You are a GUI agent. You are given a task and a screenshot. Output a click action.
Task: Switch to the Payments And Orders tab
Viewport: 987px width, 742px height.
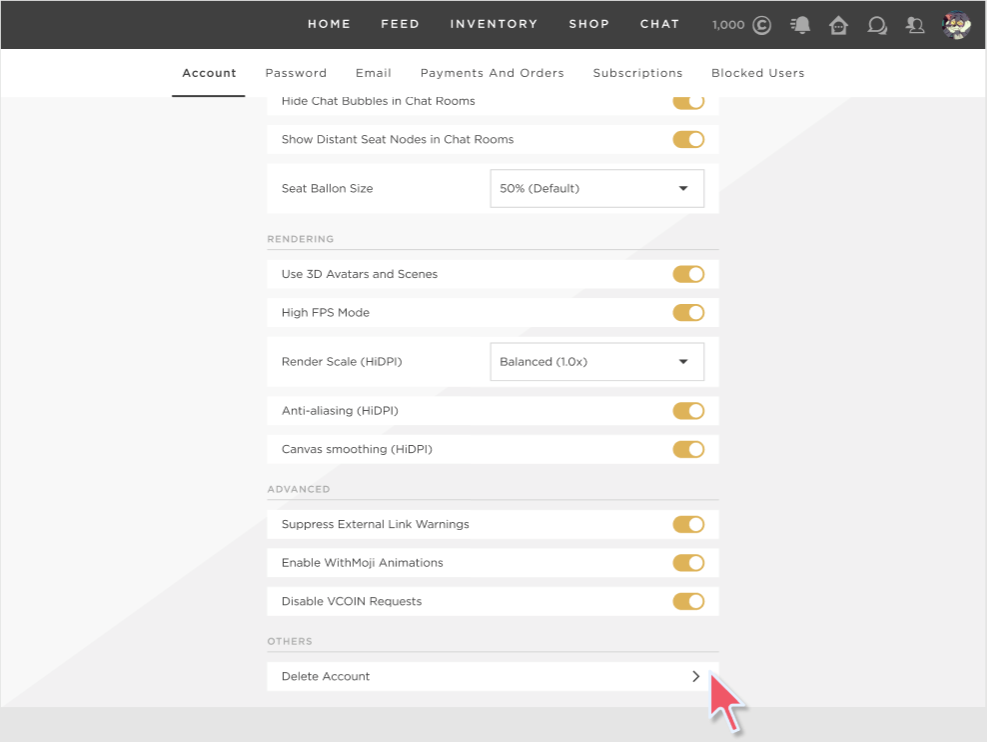[x=492, y=72]
